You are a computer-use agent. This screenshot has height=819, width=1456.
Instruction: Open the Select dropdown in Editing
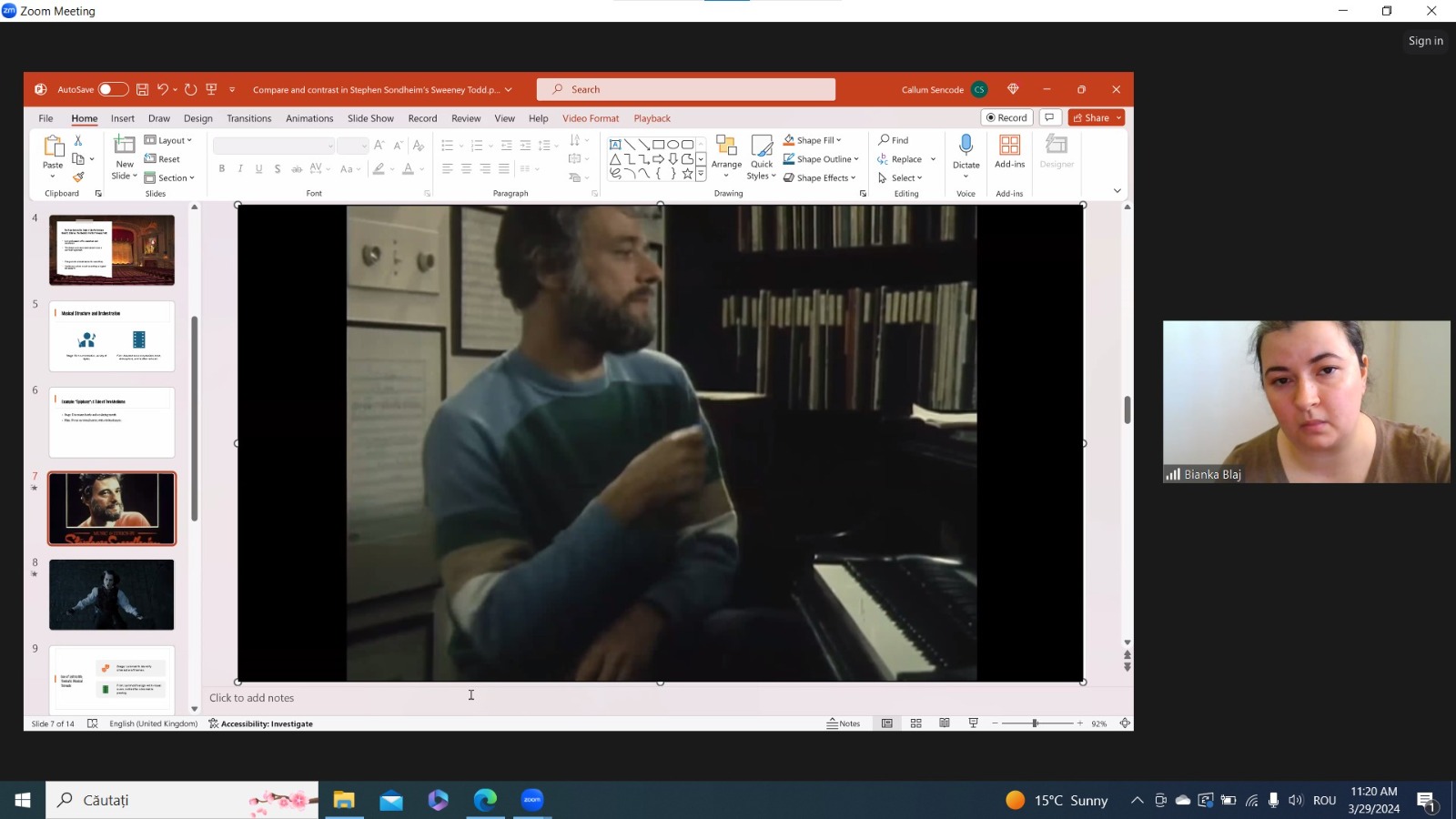[900, 178]
